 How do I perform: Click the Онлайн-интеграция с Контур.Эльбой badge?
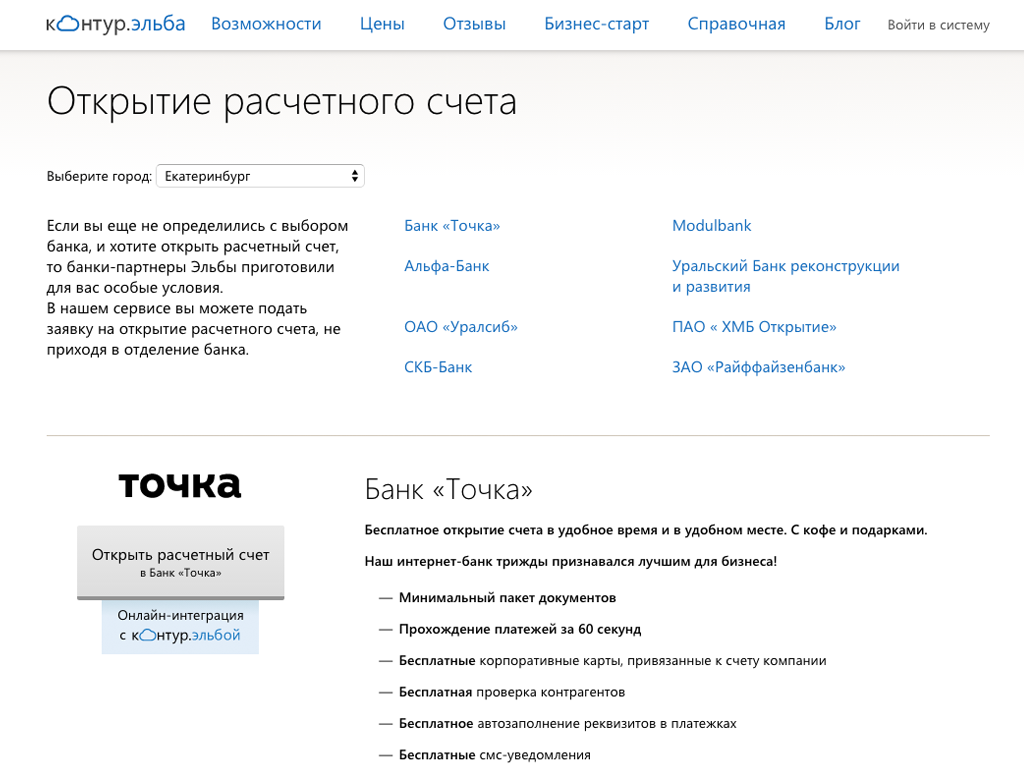pos(180,626)
